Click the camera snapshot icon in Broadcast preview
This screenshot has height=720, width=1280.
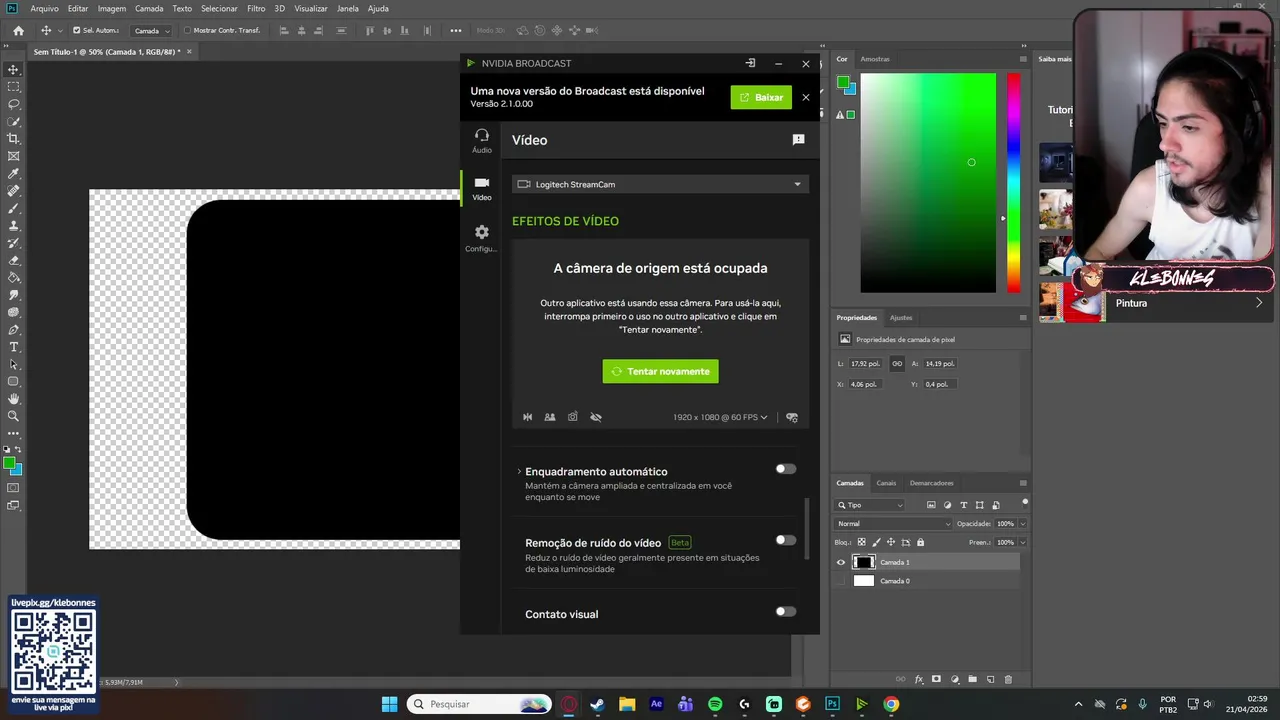pos(573,417)
